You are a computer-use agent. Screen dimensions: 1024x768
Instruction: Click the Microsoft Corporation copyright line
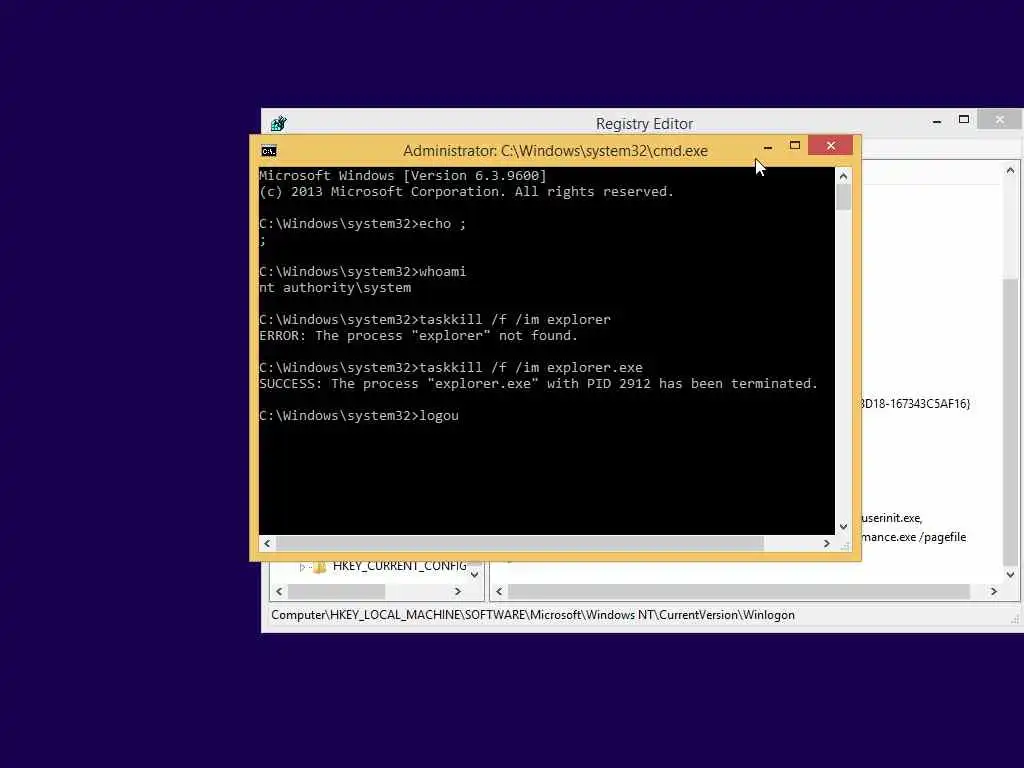pos(466,192)
